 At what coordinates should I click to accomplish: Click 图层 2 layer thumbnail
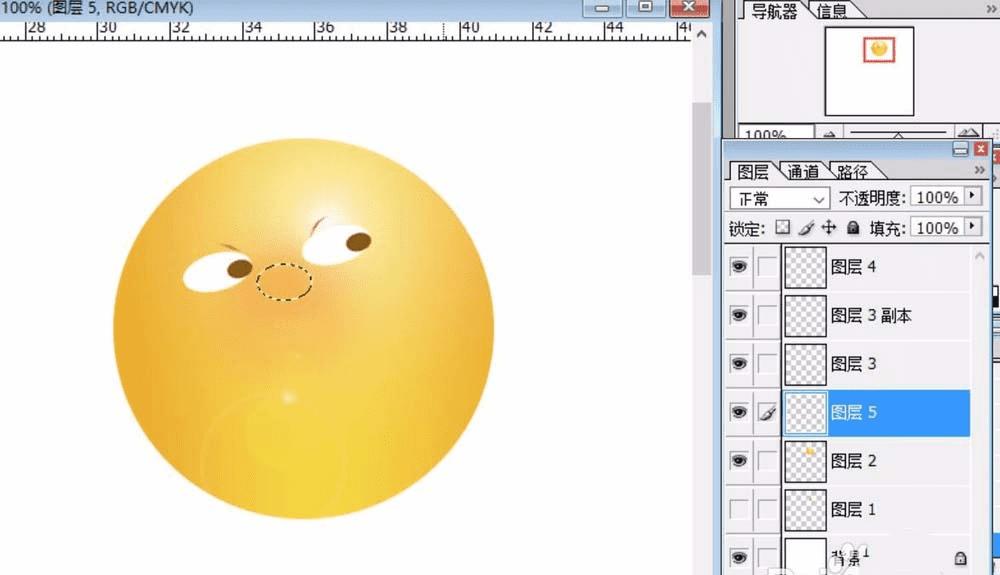point(805,461)
